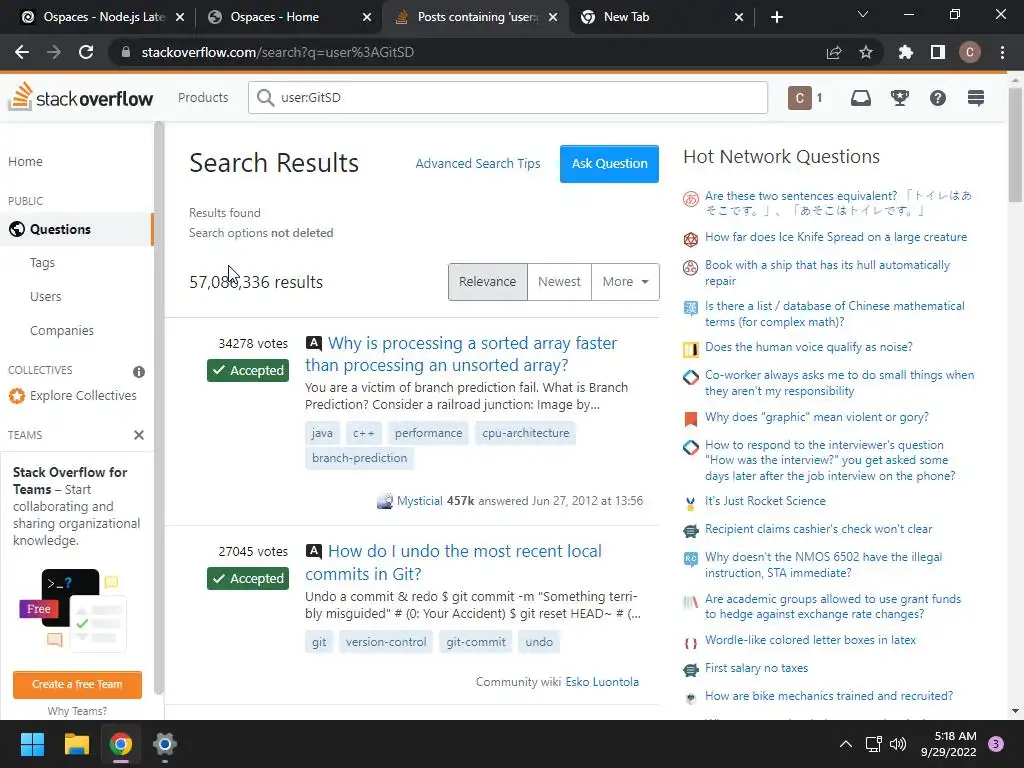
Task: Open Advanced Search Tips
Action: (x=477, y=163)
